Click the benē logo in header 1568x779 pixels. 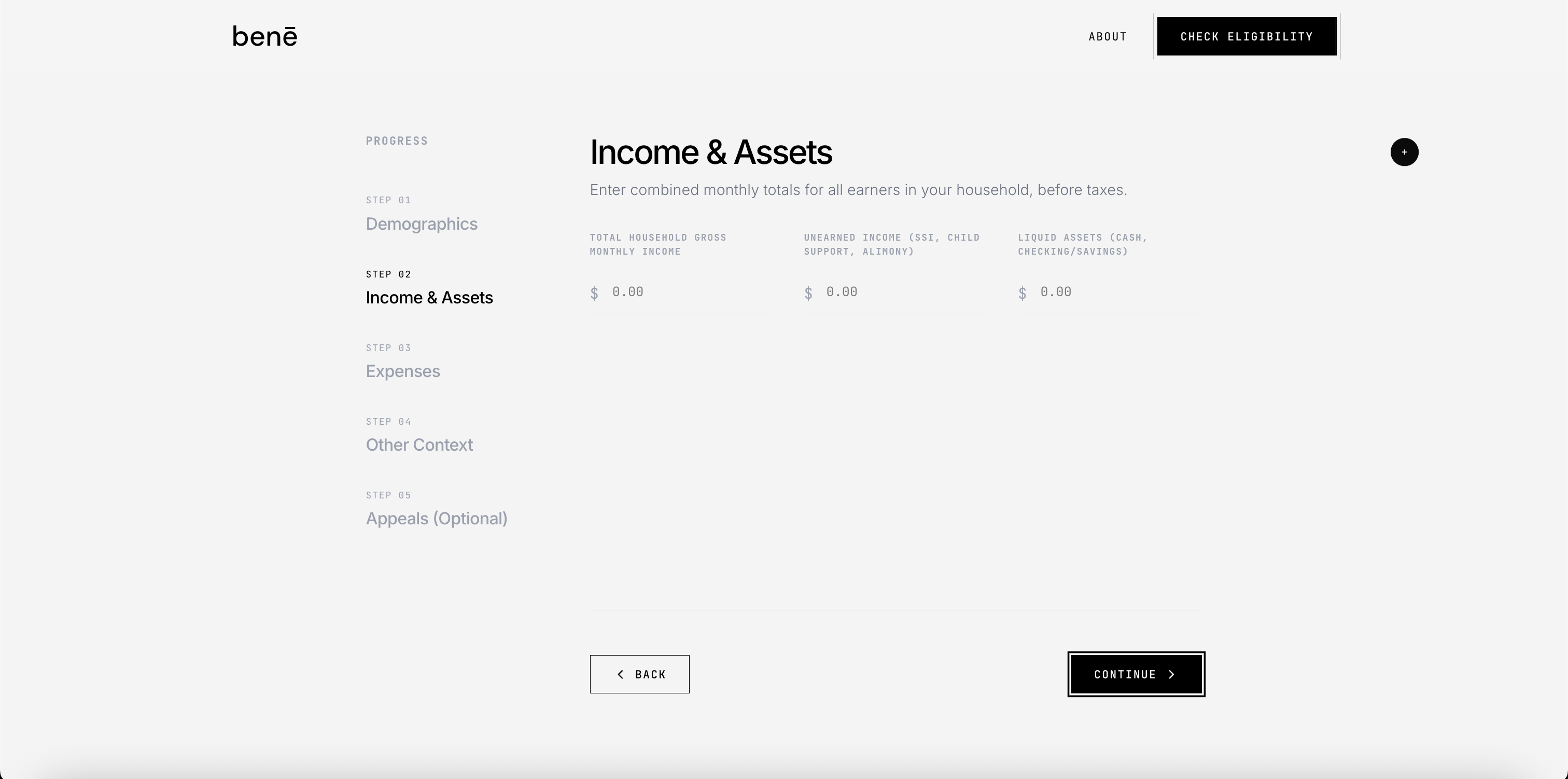point(265,36)
